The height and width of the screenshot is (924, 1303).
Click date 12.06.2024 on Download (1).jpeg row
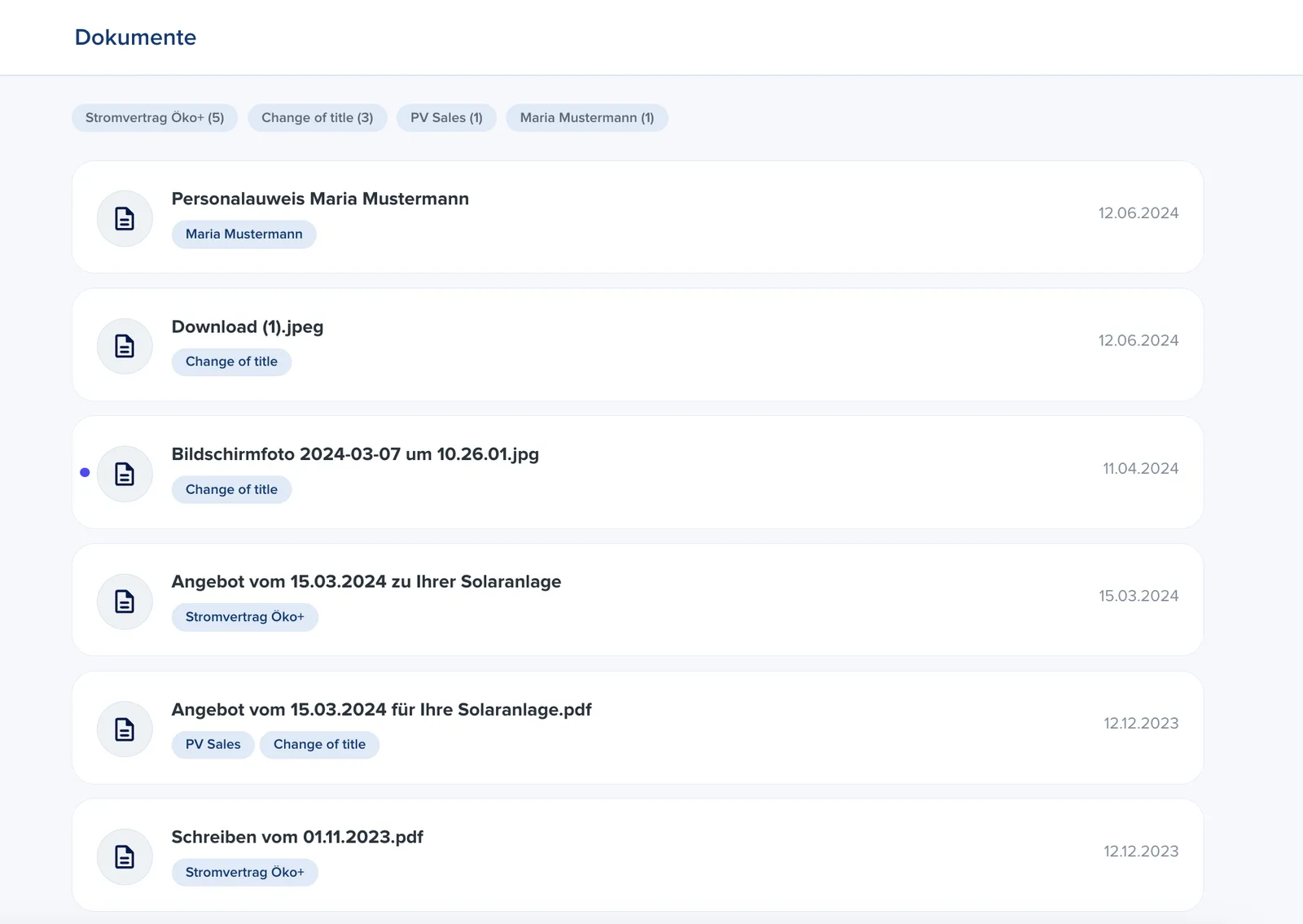[x=1138, y=340]
